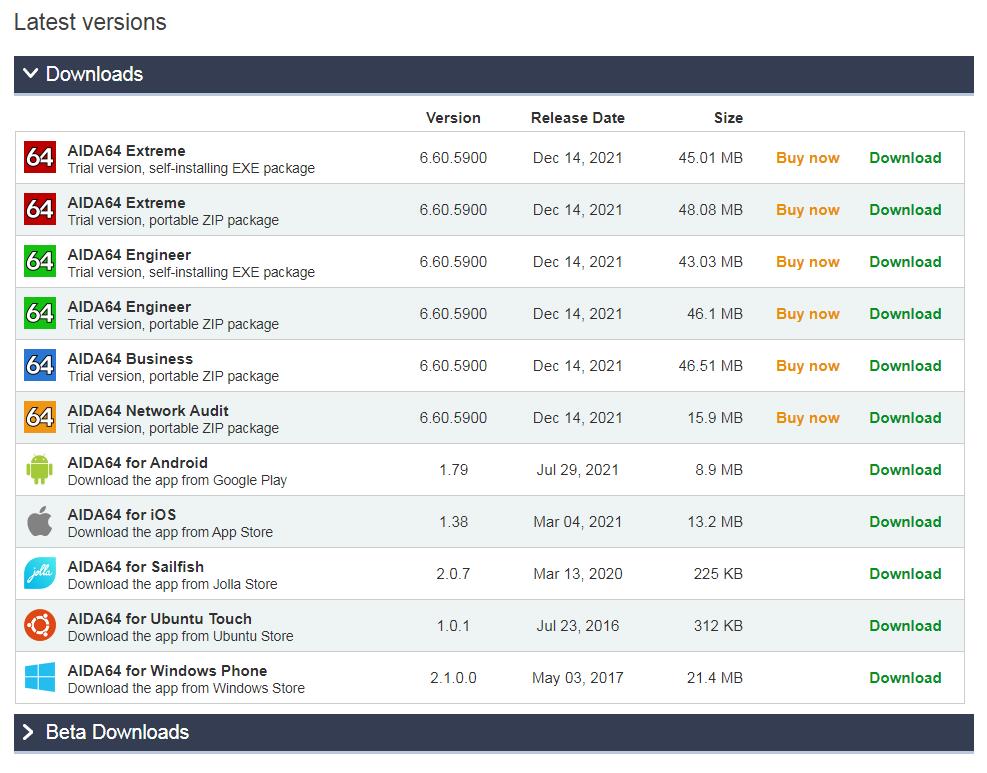The height and width of the screenshot is (773, 987).
Task: Download AIDA64 for Sailfish
Action: [x=905, y=573]
